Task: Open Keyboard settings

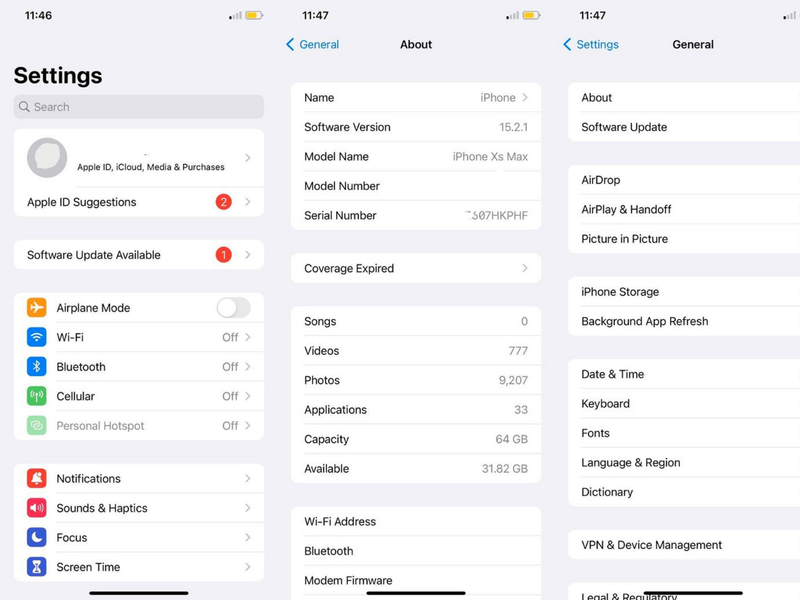Action: (684, 404)
